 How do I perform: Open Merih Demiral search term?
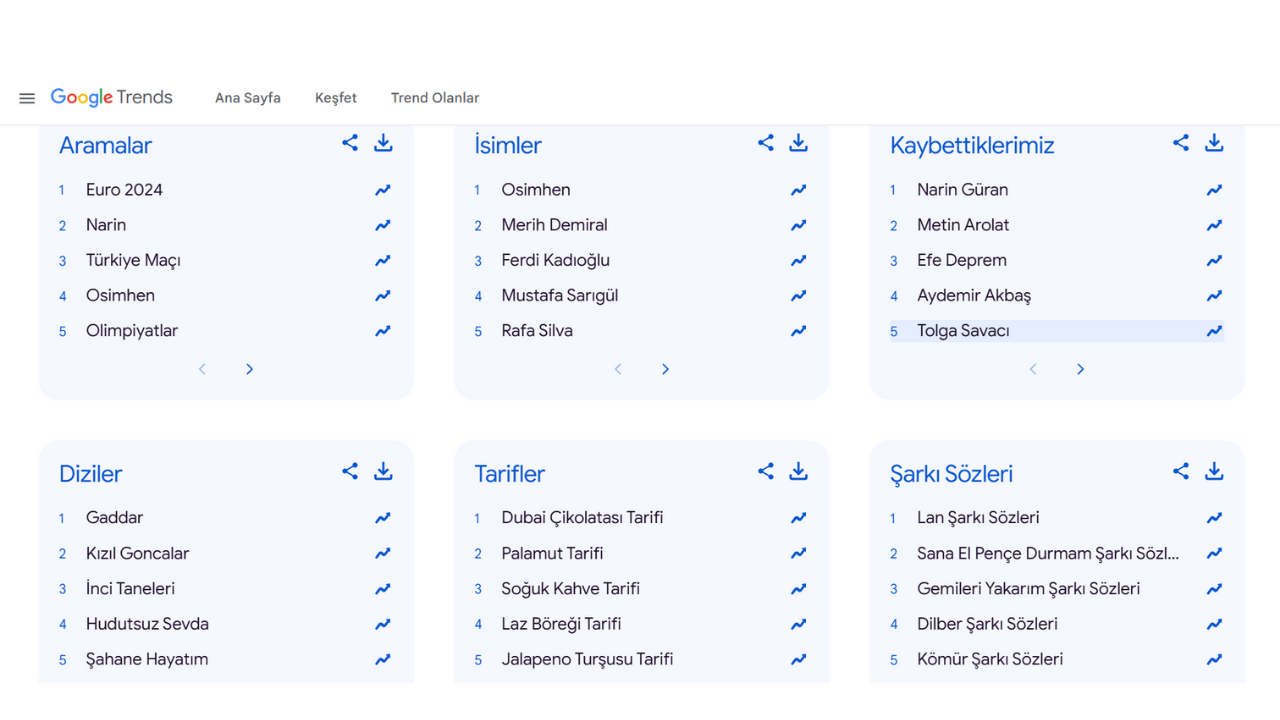click(554, 225)
